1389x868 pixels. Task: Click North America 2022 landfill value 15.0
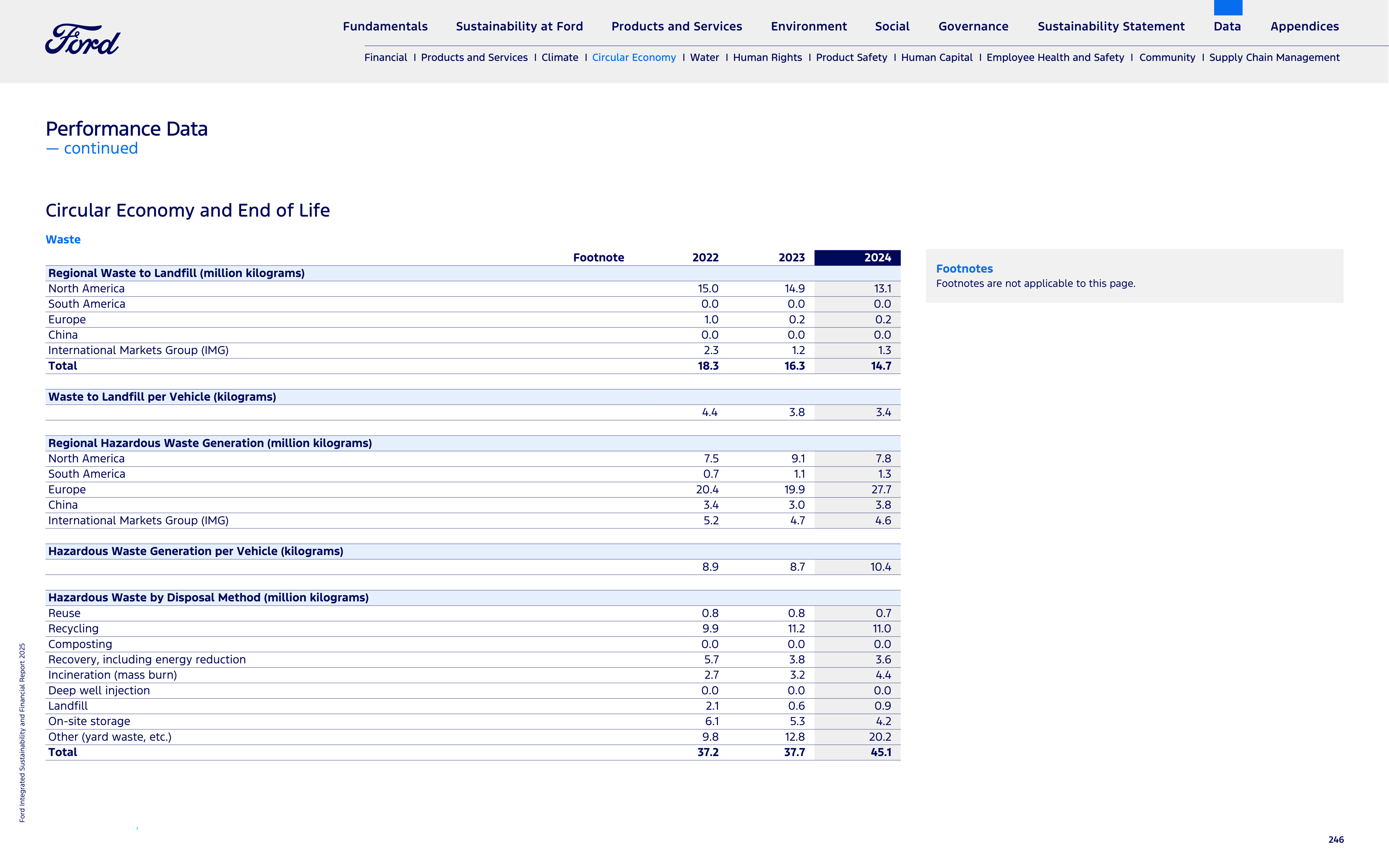[x=708, y=289]
